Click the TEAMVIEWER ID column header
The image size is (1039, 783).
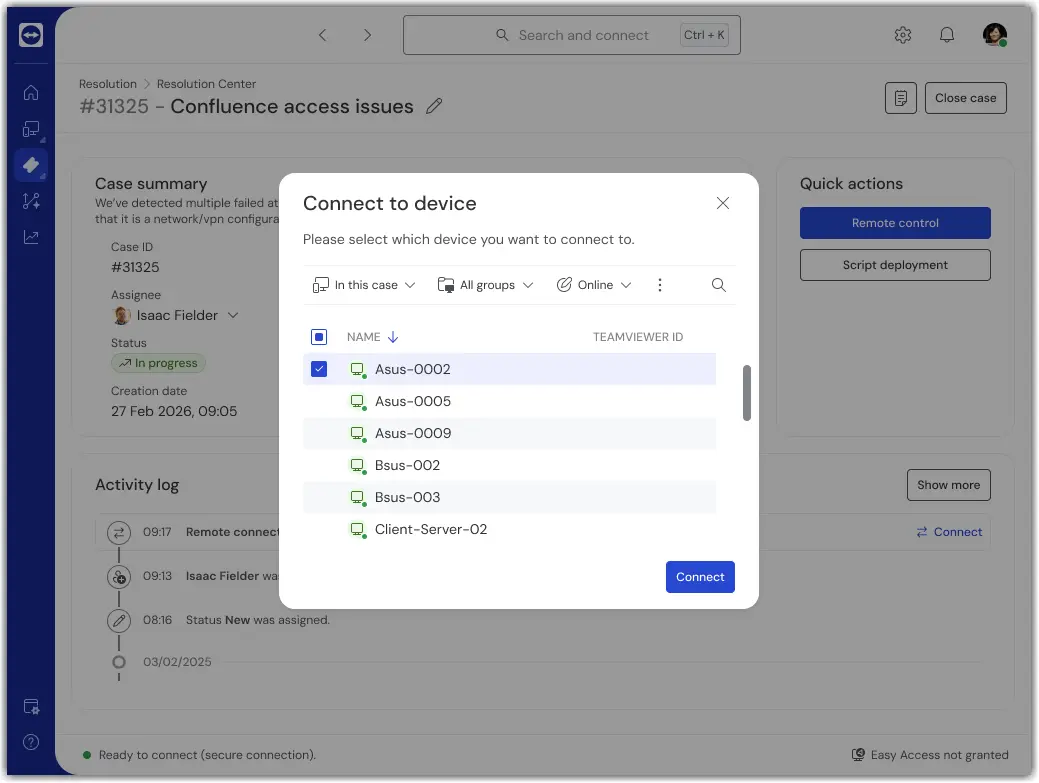637,337
